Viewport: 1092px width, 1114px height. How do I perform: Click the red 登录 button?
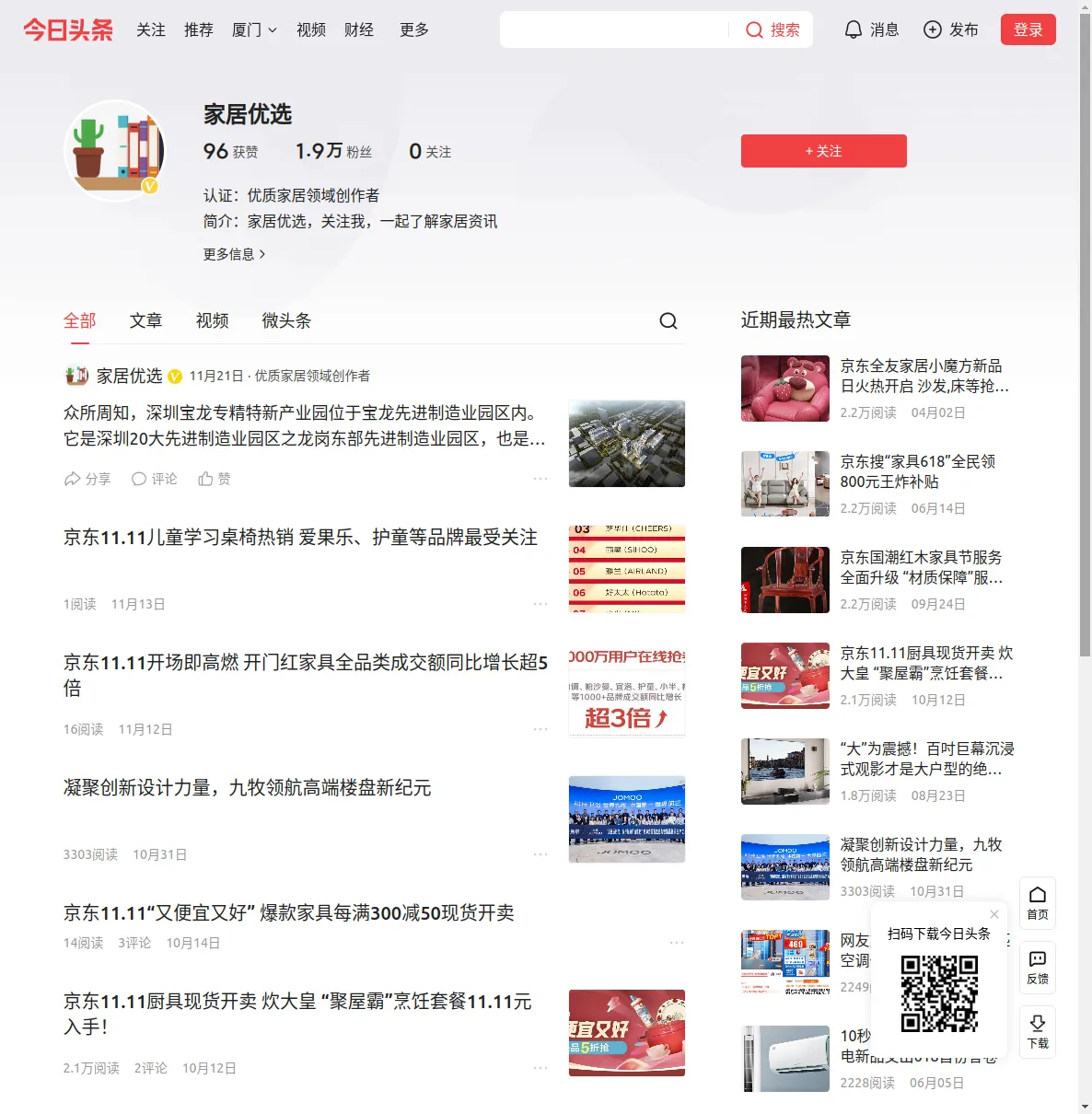click(x=1028, y=29)
